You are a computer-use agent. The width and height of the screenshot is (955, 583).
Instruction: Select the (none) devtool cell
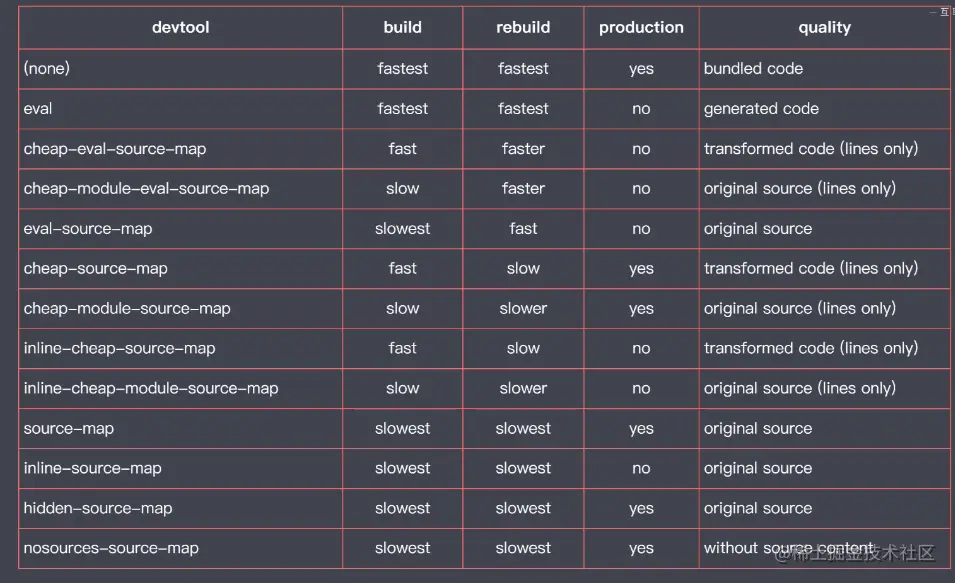pyautogui.click(x=180, y=69)
